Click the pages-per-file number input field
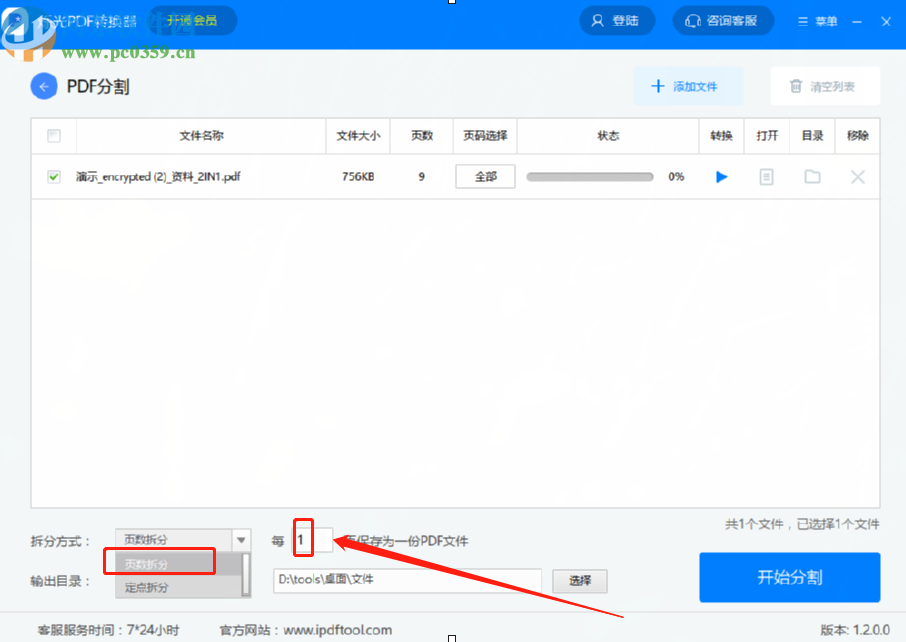 click(312, 540)
